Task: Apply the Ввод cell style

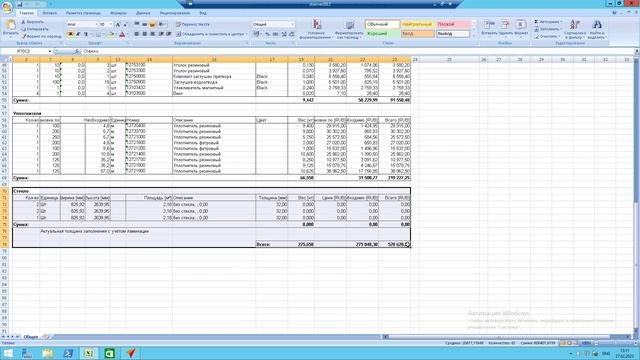Action: (418, 34)
